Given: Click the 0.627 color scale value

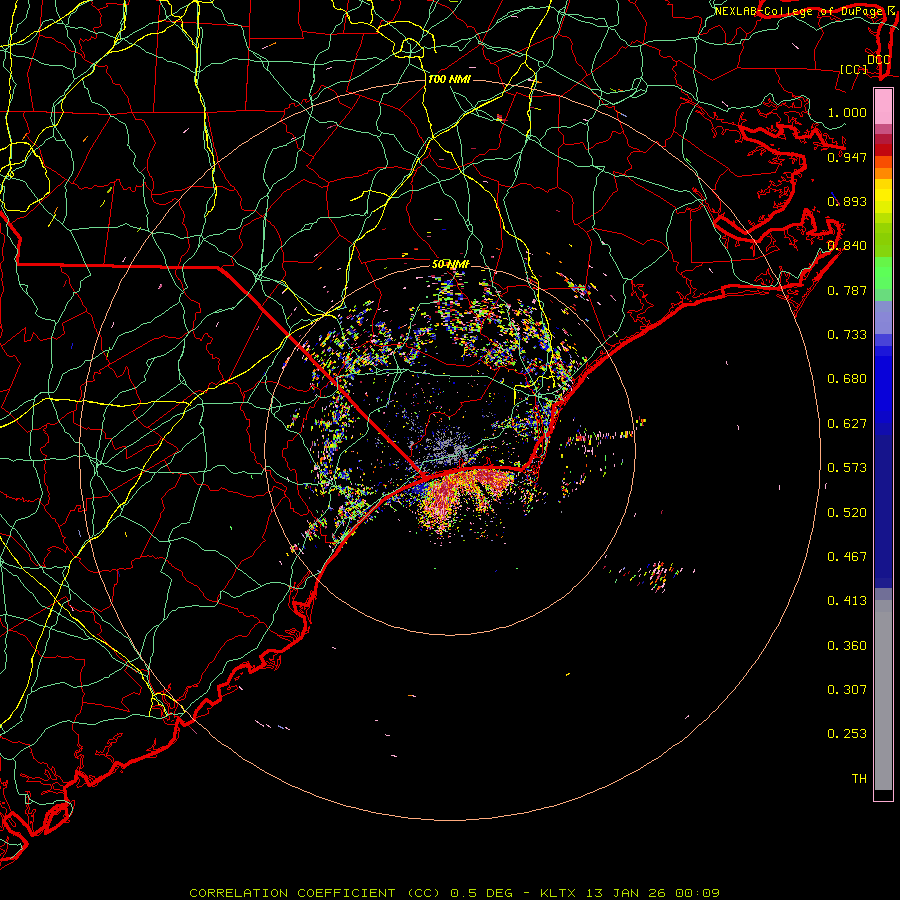Looking at the screenshot, I should pos(847,424).
